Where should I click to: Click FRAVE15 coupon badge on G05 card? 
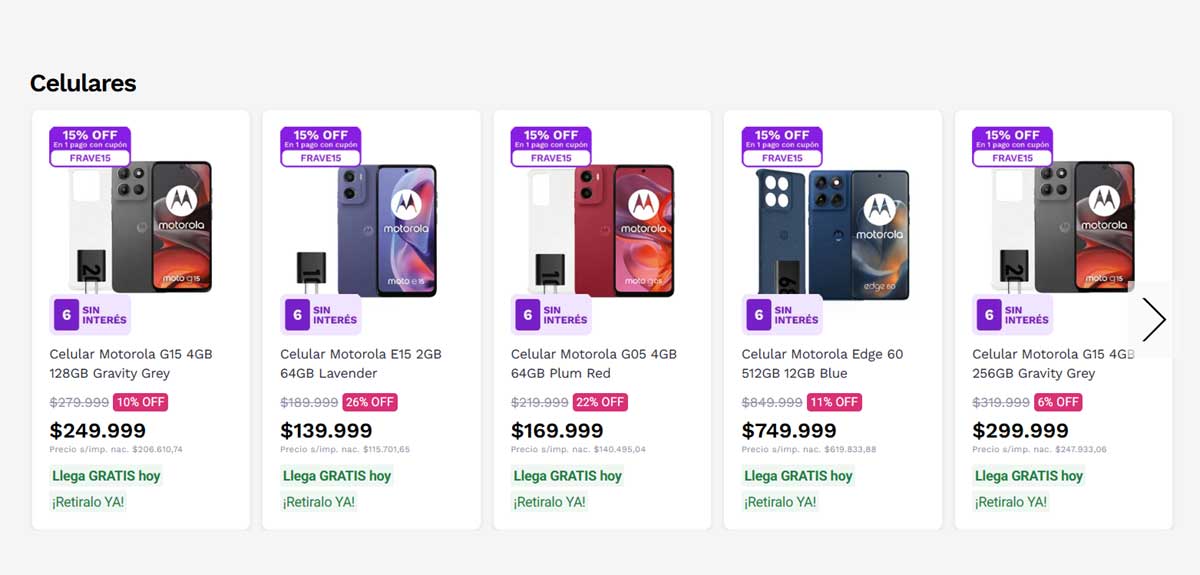pyautogui.click(x=551, y=157)
